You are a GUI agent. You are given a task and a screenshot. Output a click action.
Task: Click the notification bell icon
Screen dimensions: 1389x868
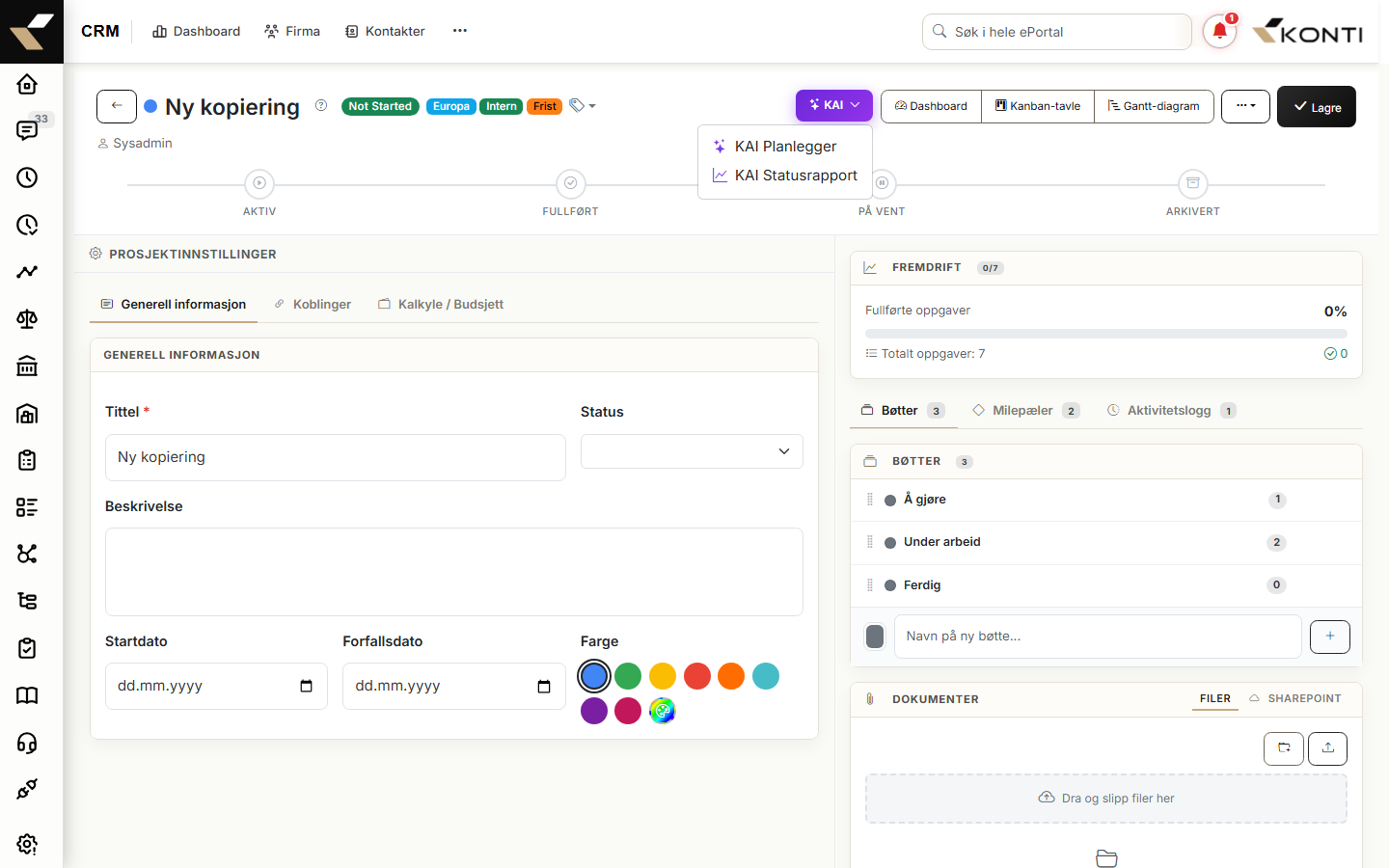[1219, 31]
